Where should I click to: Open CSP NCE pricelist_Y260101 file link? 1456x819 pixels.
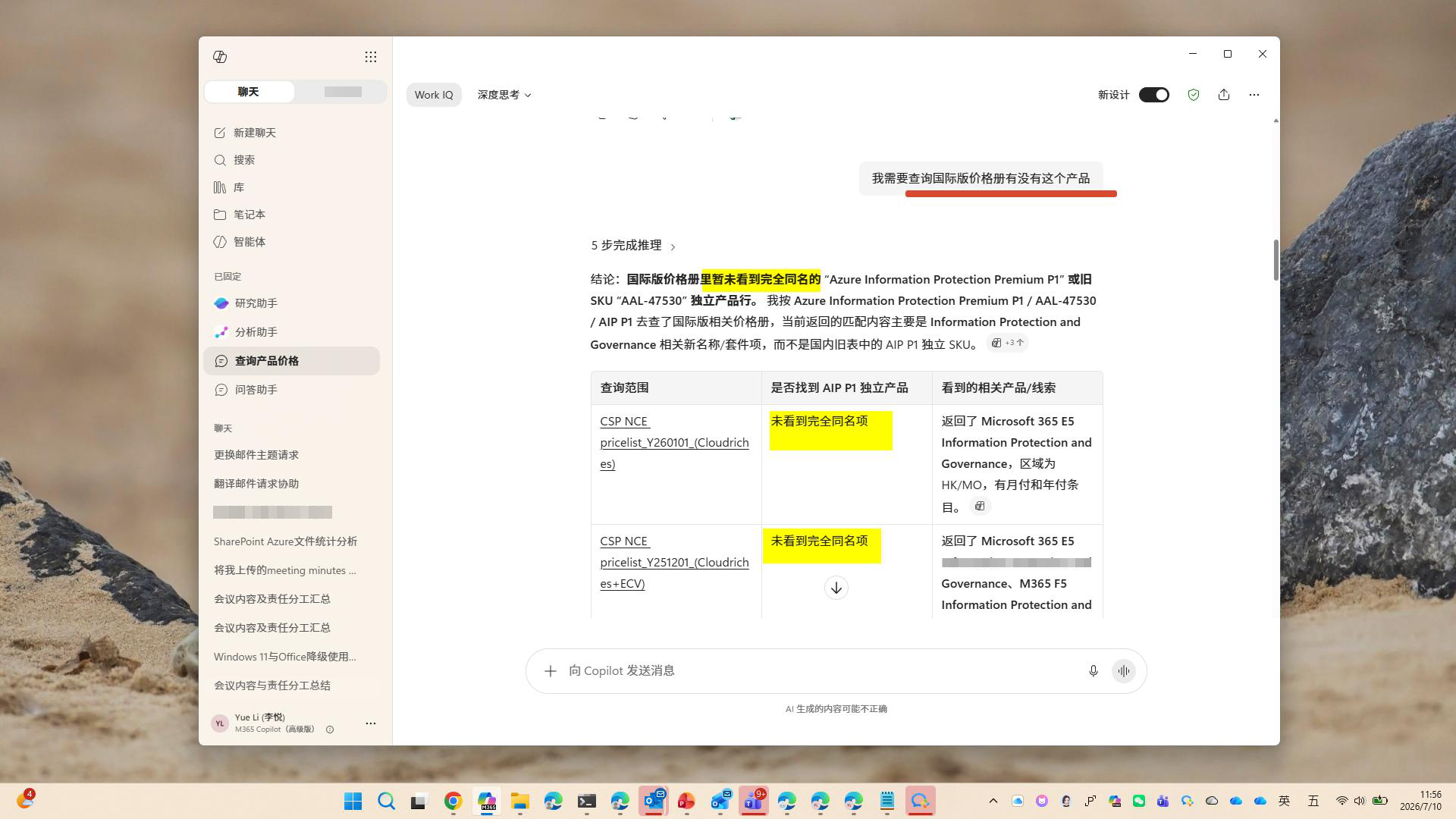674,442
